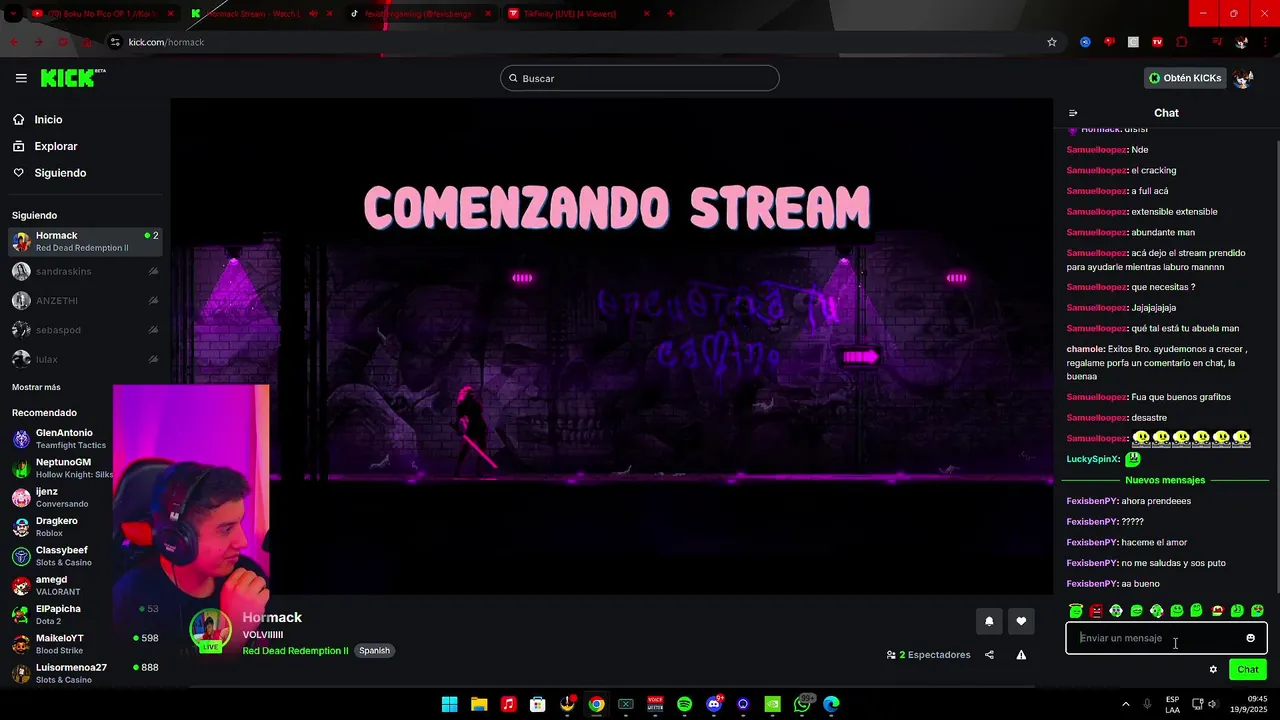Click the report warning triangle icon
1280x720 pixels.
click(x=1021, y=655)
